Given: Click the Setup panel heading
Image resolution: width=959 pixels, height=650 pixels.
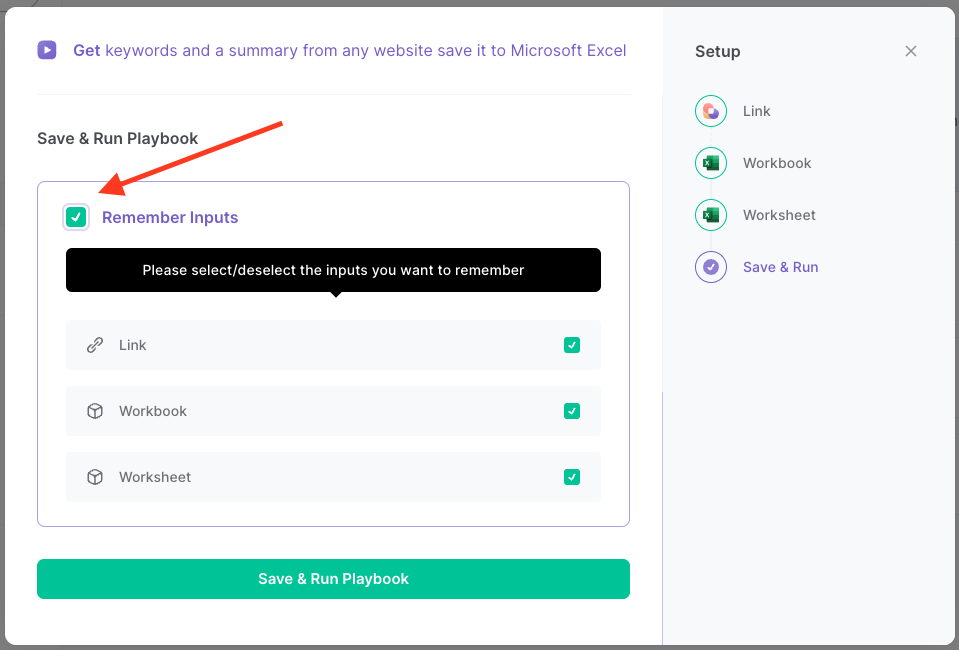Looking at the screenshot, I should 717,52.
